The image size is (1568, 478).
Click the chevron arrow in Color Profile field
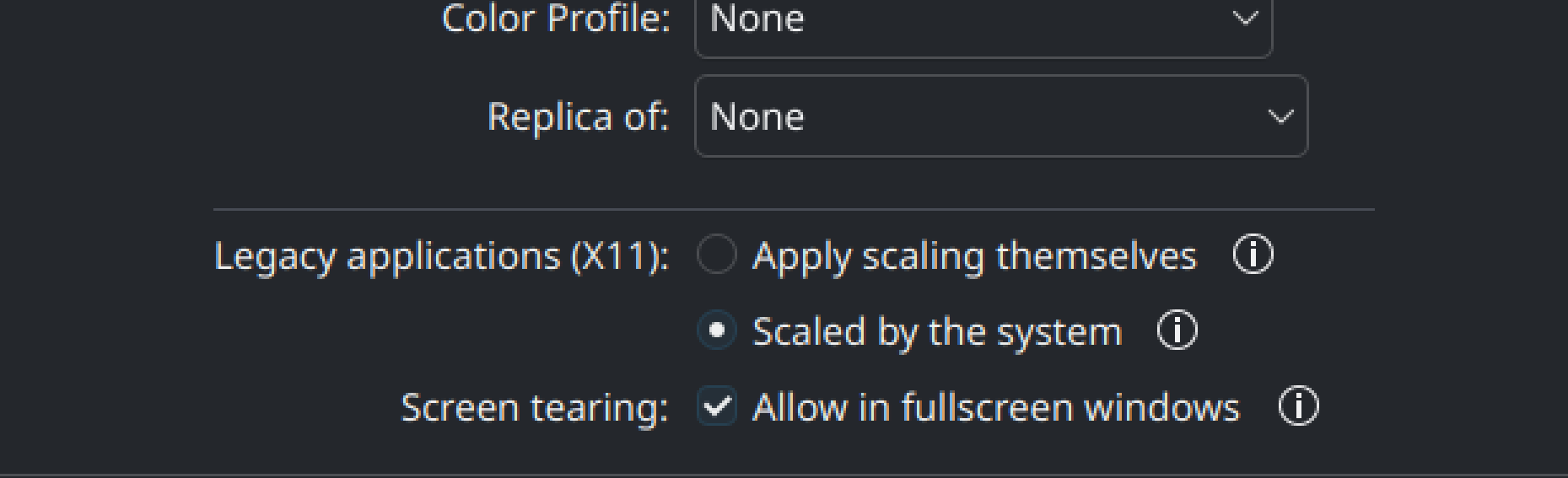click(x=1245, y=19)
